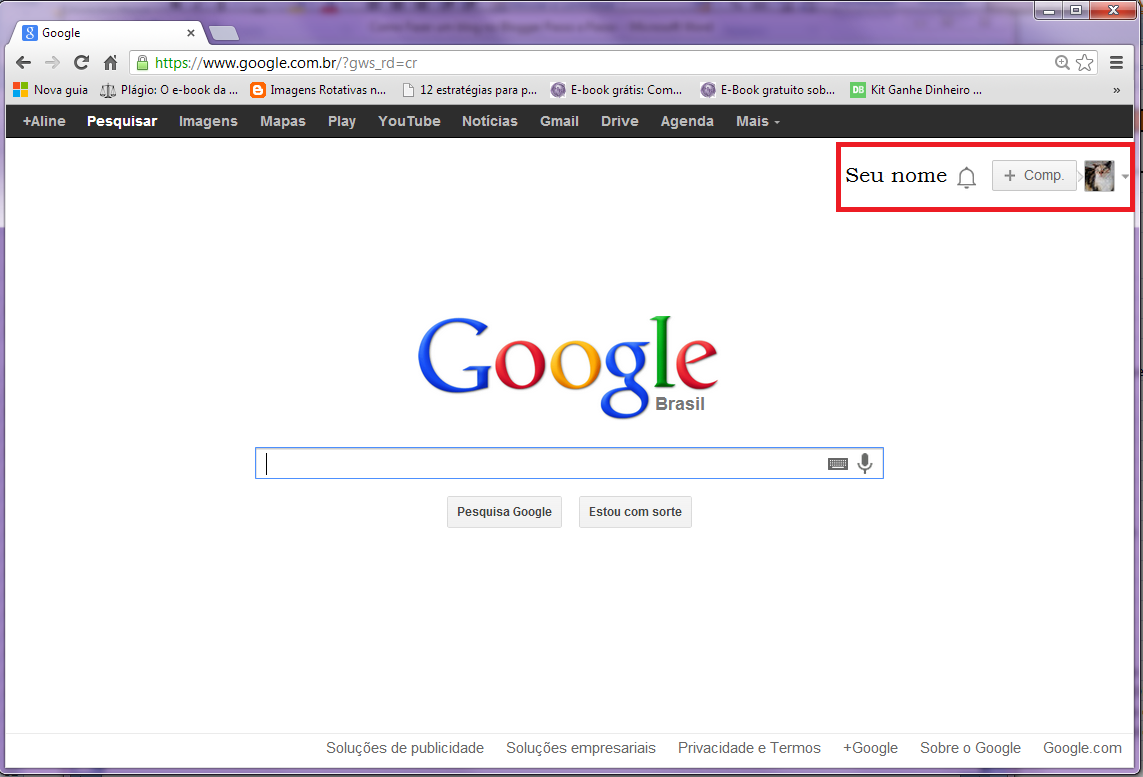The image size is (1143, 777).
Task: Open a new tab button
Action: [x=224, y=33]
